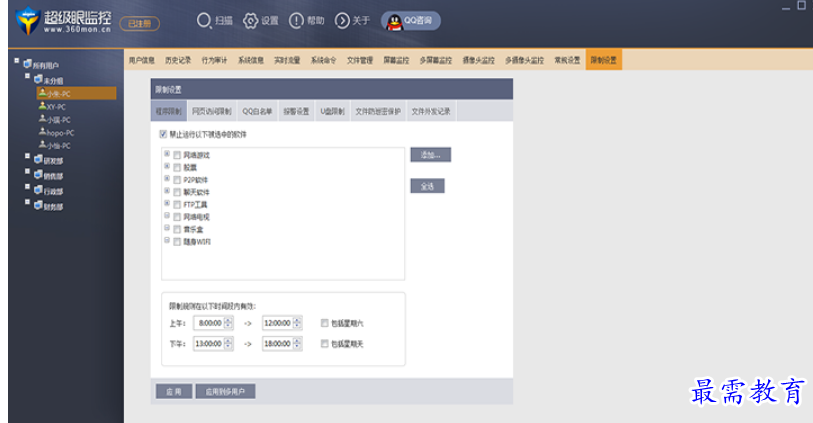Toggle 禁止运行以下被选中的软件 checkbox
The width and height of the screenshot is (813, 423).
[x=163, y=134]
